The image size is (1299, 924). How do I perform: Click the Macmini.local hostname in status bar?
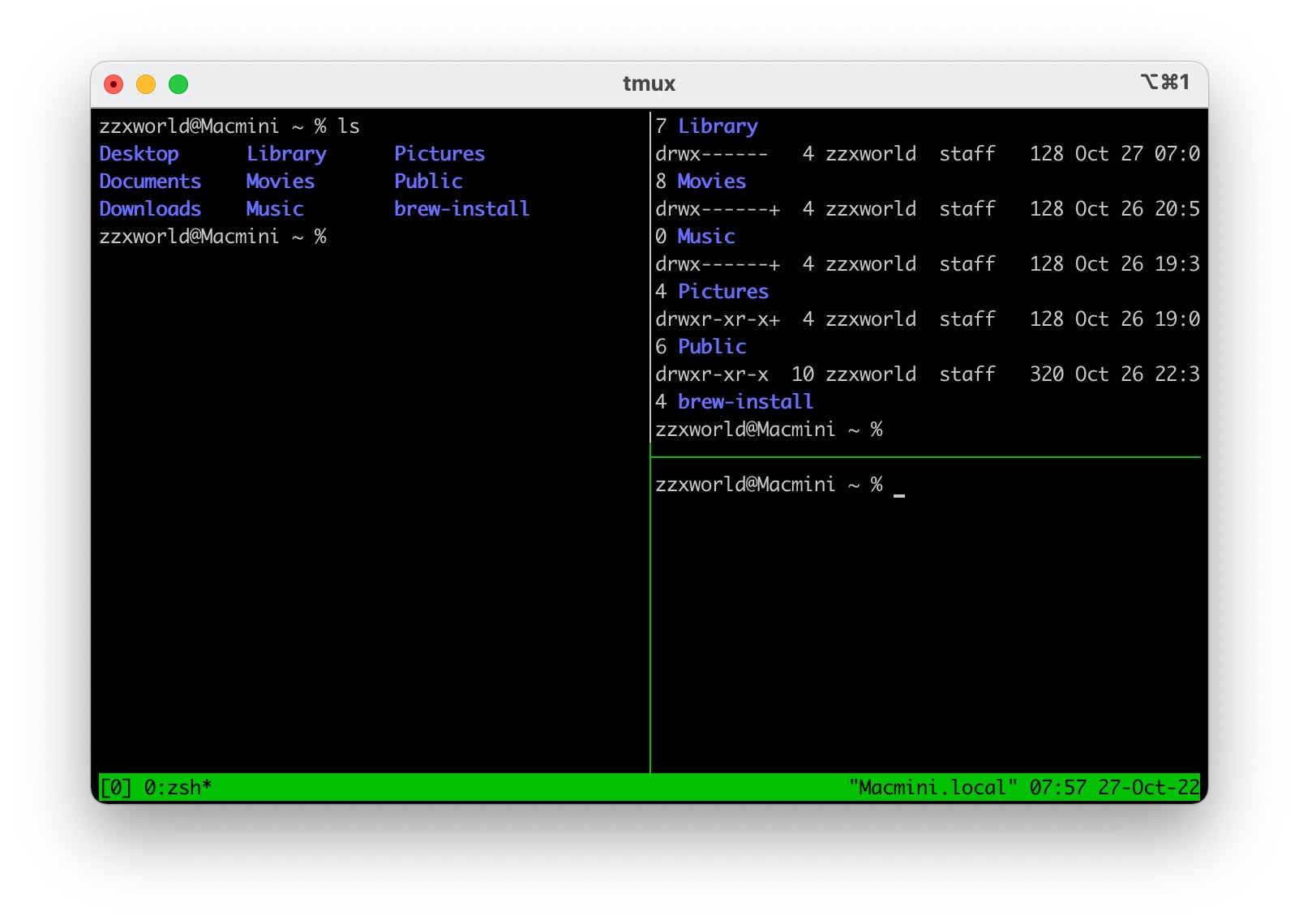932,785
